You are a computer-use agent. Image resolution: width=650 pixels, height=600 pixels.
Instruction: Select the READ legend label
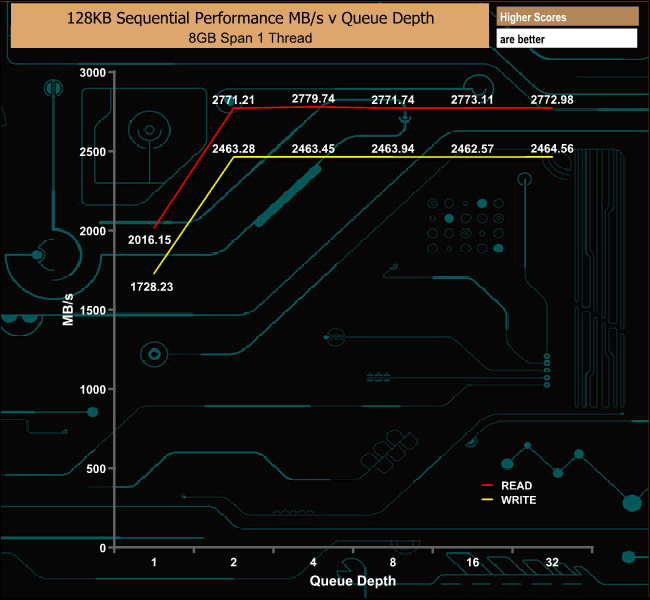516,486
